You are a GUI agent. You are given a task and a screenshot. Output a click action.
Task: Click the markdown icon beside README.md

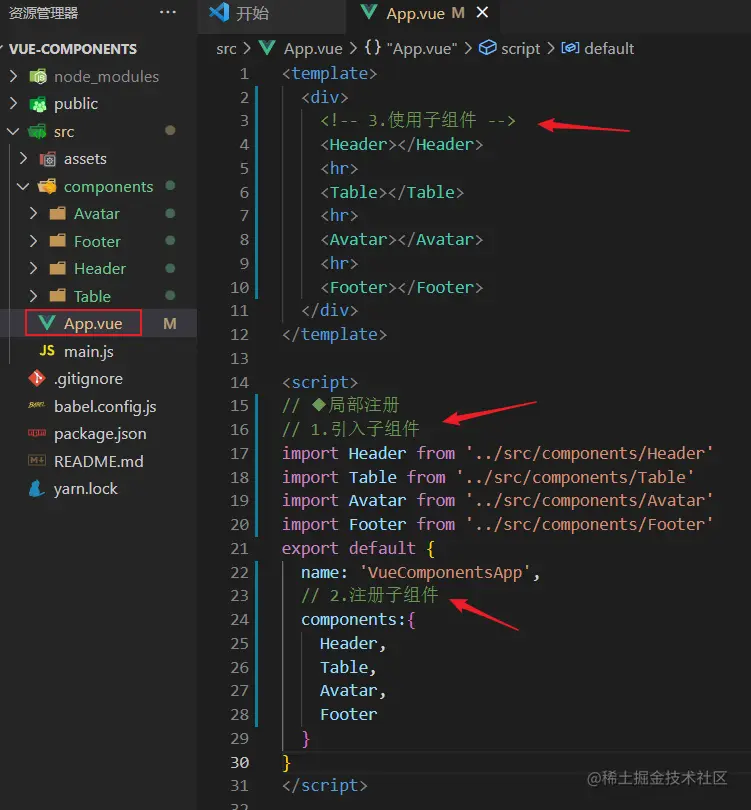coord(37,460)
